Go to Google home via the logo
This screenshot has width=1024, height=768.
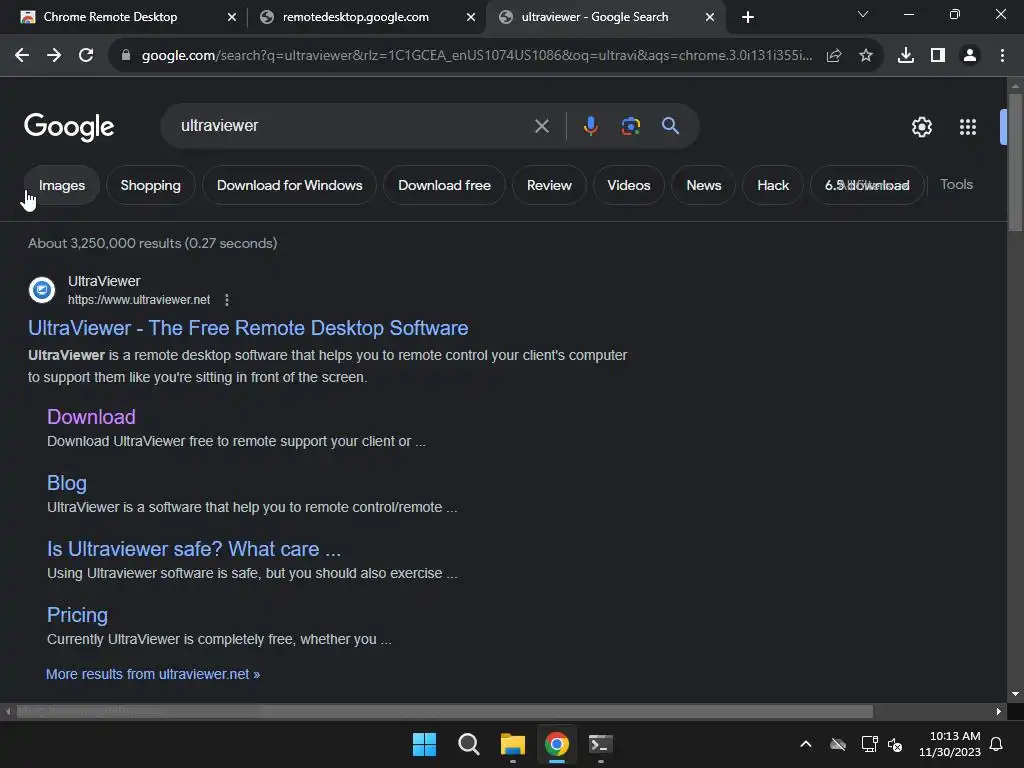click(x=69, y=127)
